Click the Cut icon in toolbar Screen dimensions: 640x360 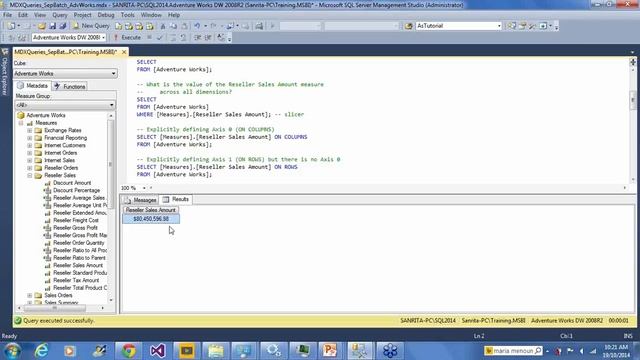click(163, 26)
